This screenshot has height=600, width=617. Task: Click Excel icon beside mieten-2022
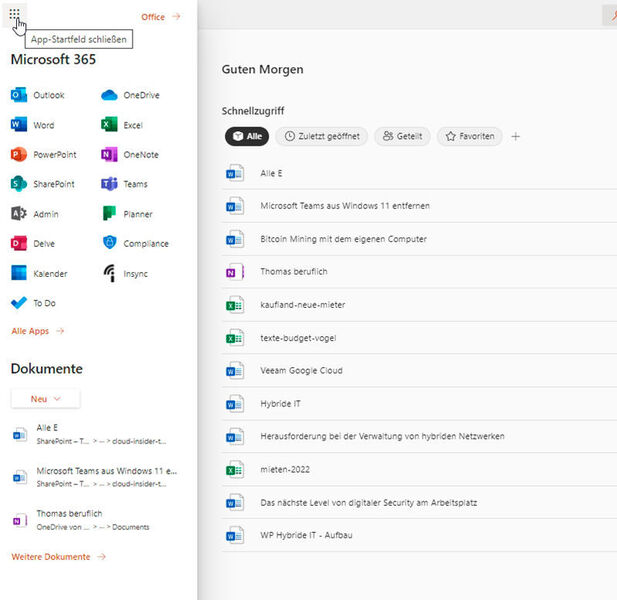click(x=235, y=469)
